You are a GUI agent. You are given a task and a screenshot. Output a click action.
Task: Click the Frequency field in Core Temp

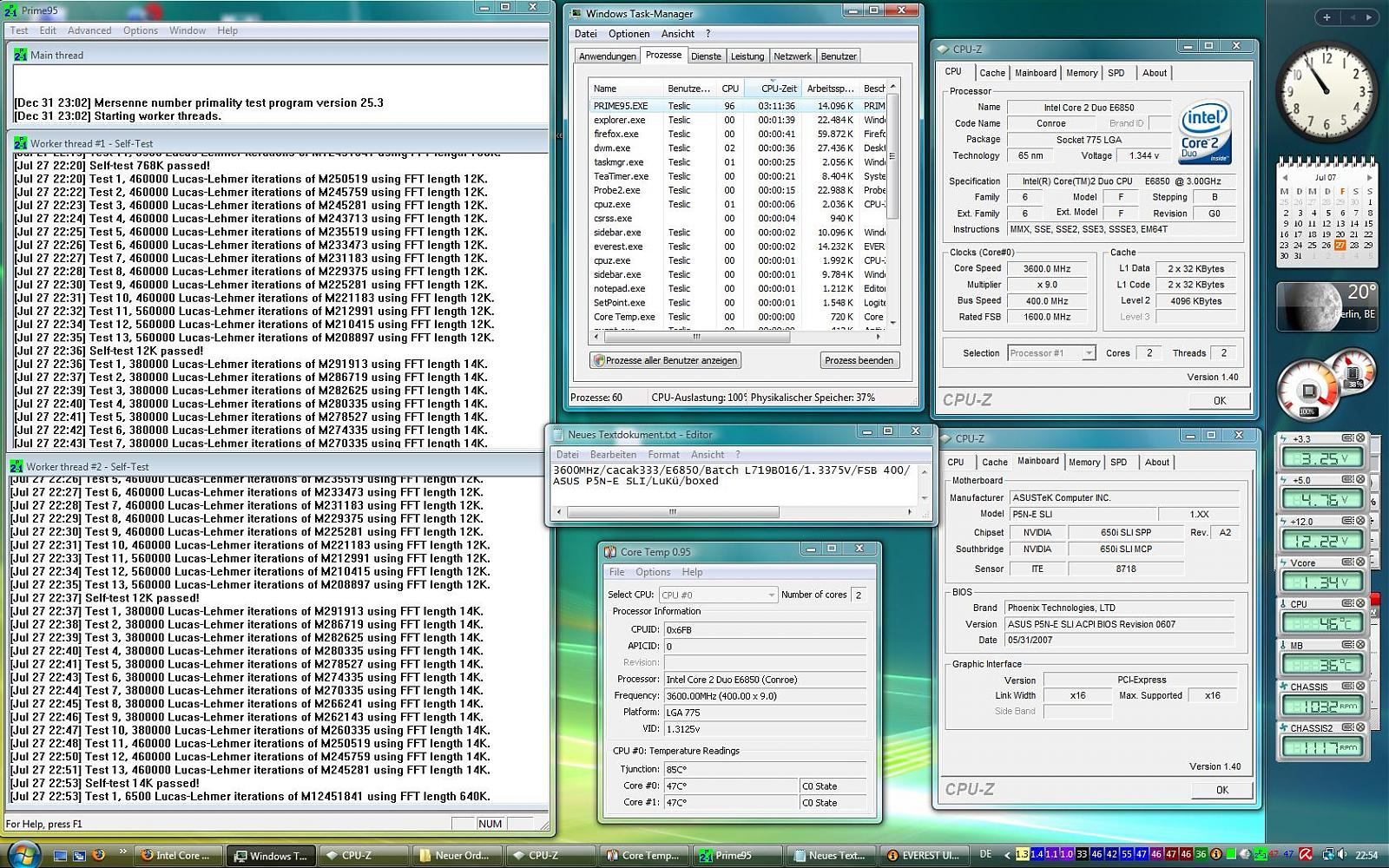click(765, 696)
